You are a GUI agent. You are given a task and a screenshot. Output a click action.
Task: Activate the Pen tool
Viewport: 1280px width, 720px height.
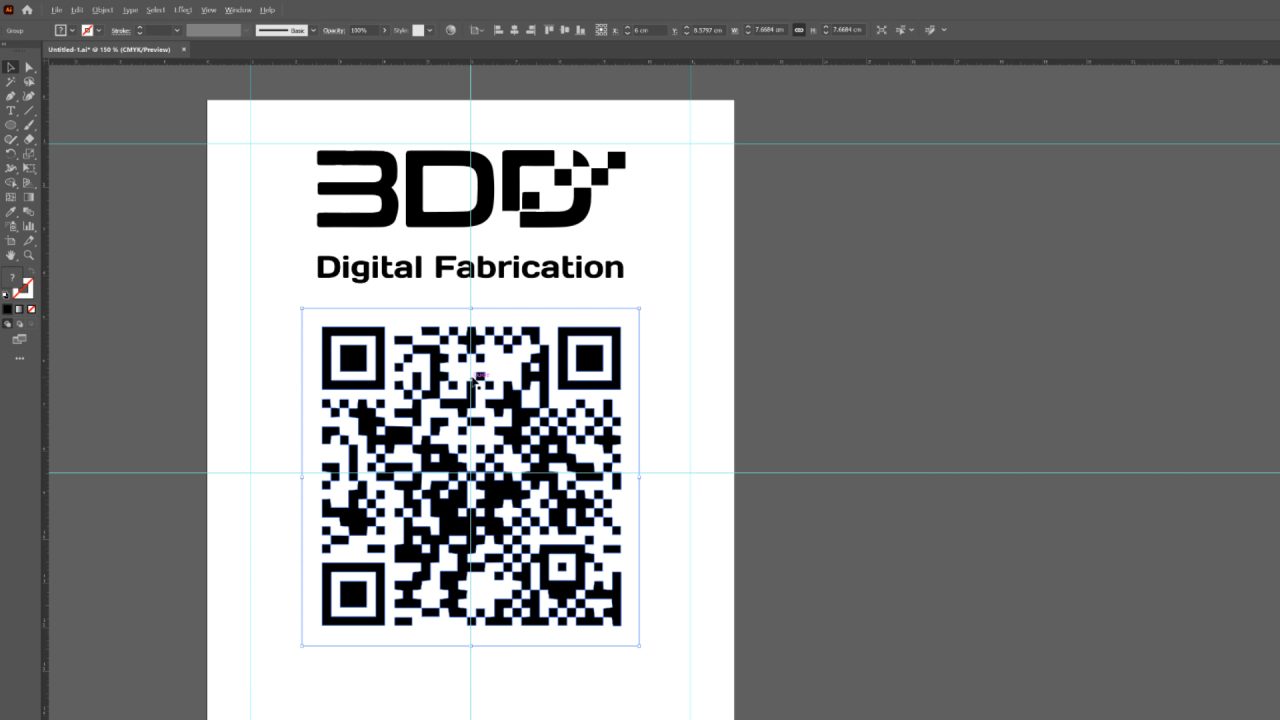[12, 96]
